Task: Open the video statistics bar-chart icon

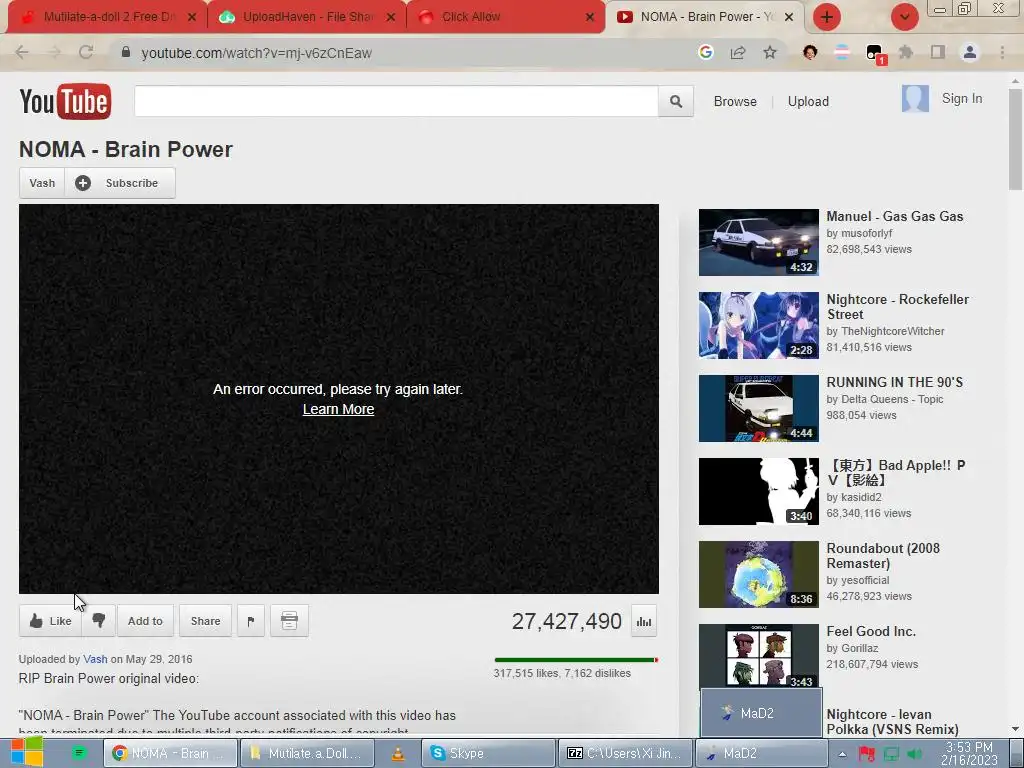Action: coord(644,622)
